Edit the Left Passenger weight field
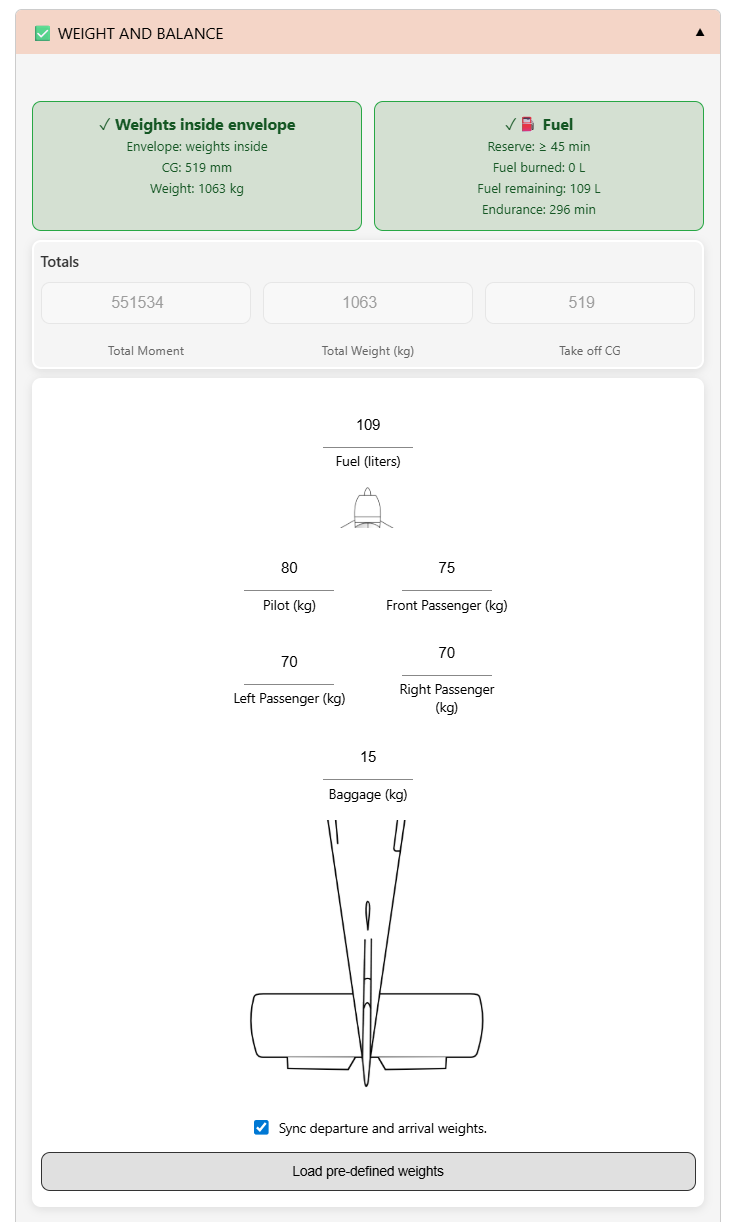This screenshot has height=1222, width=729. [289, 663]
